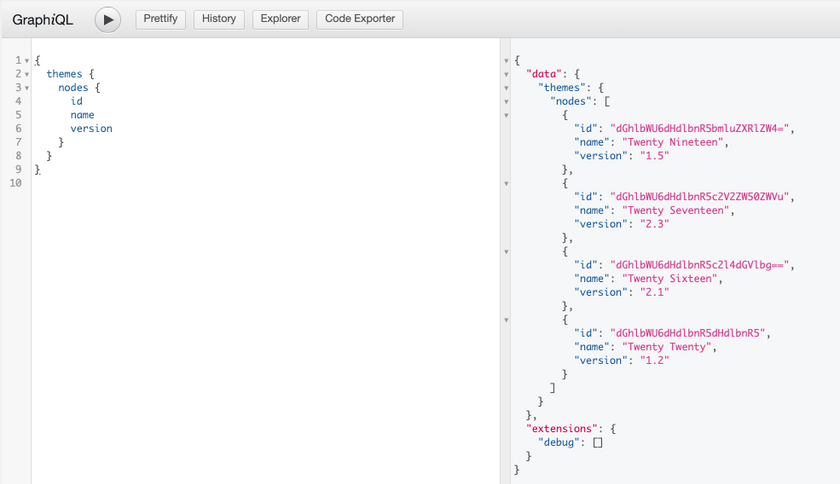Click the Prettify button
The image size is (840, 484).
pos(161,19)
